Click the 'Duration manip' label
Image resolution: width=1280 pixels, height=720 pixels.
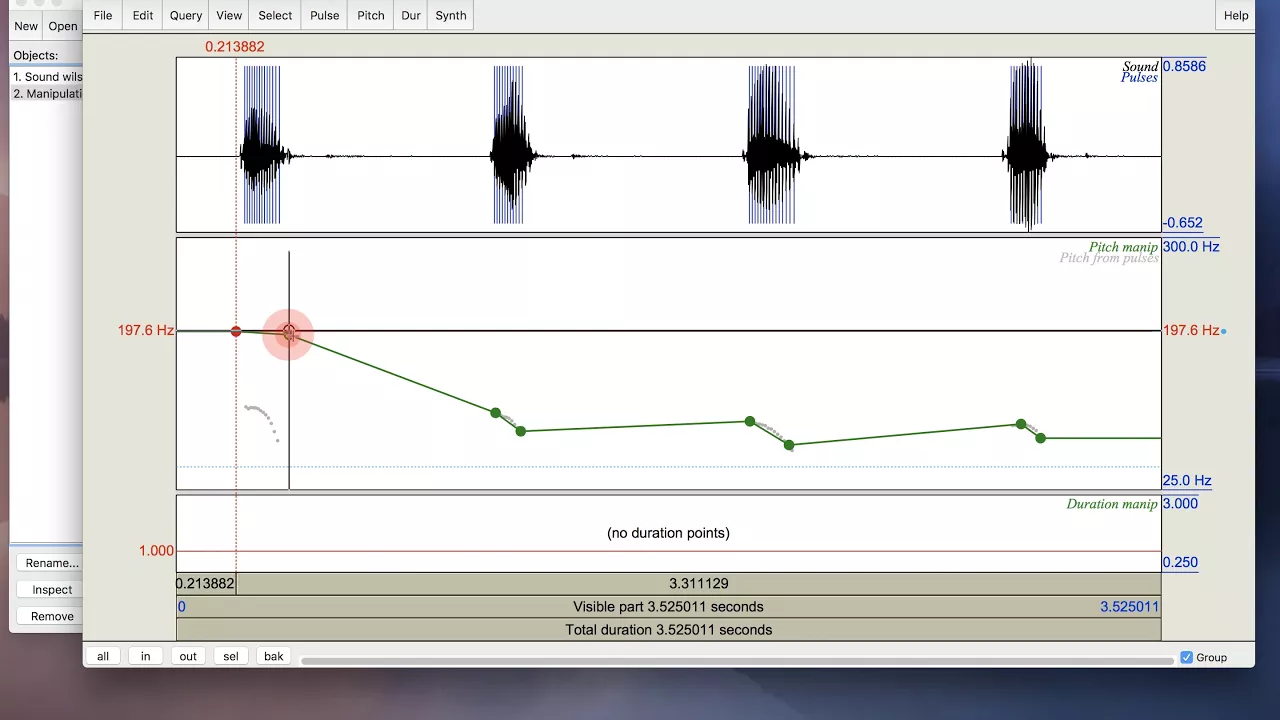[x=1112, y=504]
